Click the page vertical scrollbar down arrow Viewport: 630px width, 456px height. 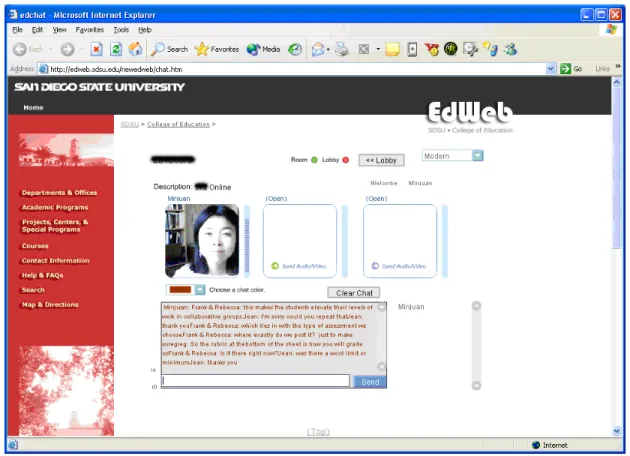(616, 431)
